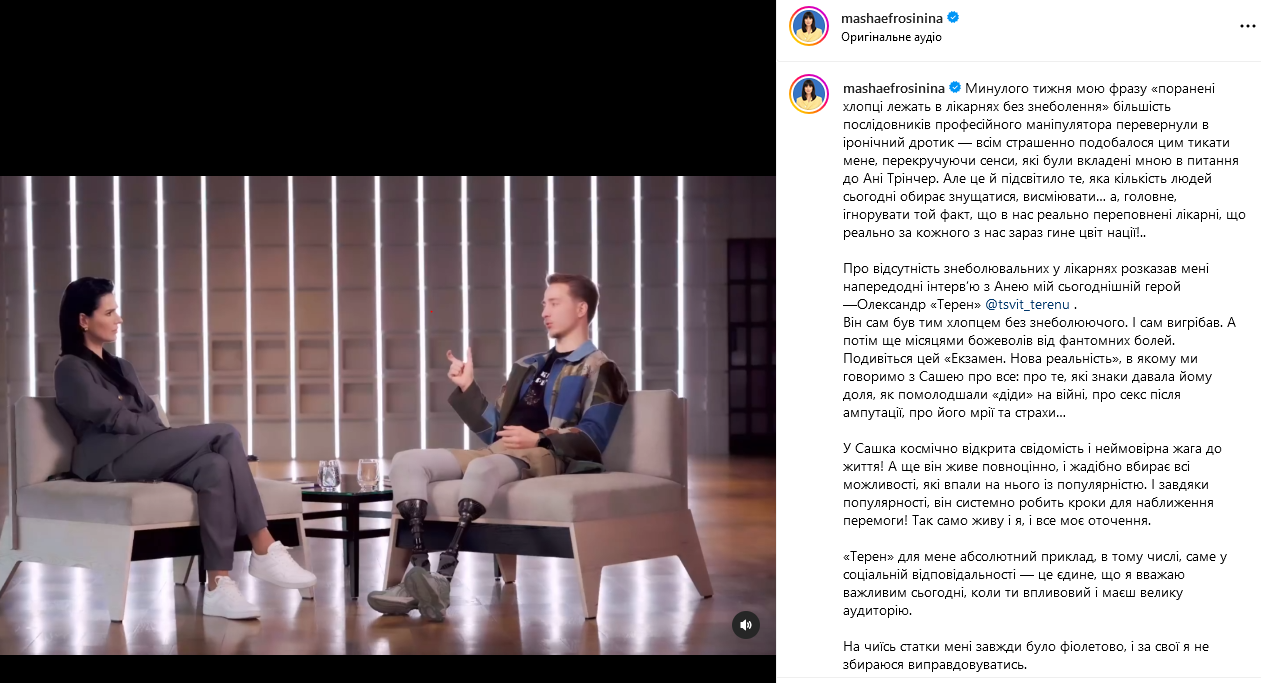Screen dimensions: 1261x683
Task: Click the video frame to pause playback
Action: 388,415
